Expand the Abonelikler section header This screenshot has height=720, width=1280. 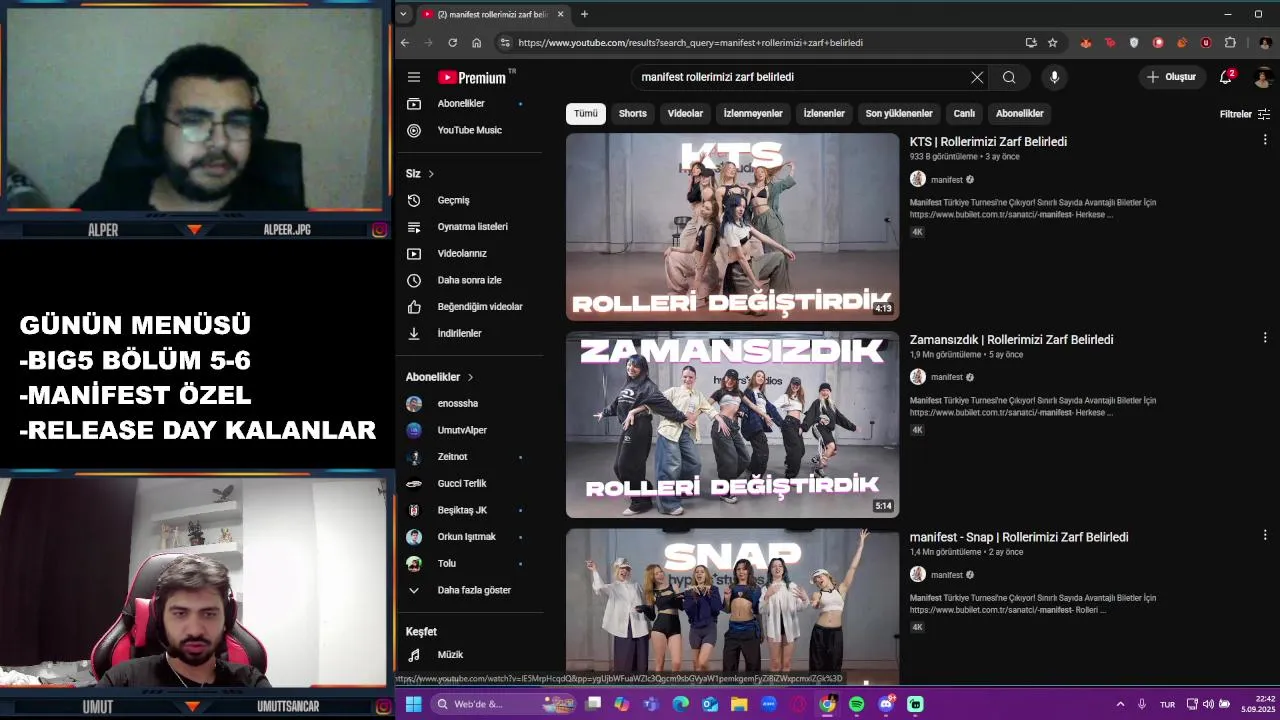(440, 377)
